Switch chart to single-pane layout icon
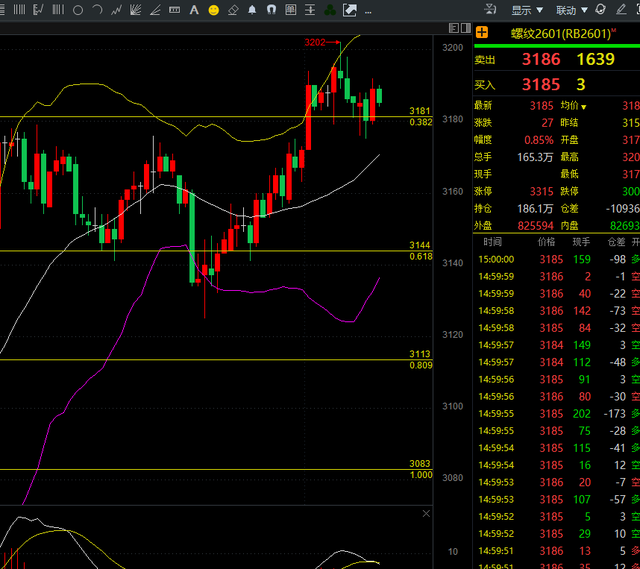Image resolution: width=640 pixels, height=569 pixels. [x=453, y=28]
